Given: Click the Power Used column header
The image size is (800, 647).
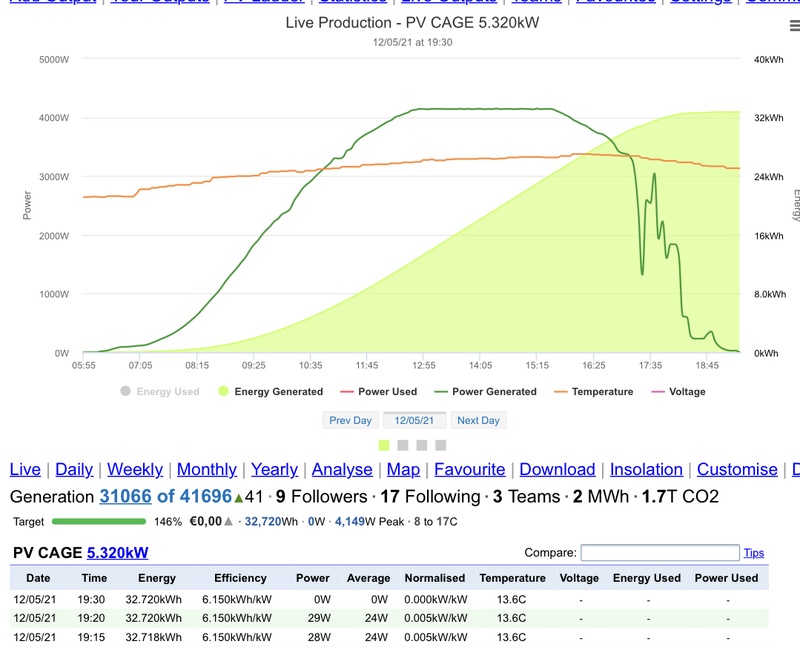Looking at the screenshot, I should 726,578.
